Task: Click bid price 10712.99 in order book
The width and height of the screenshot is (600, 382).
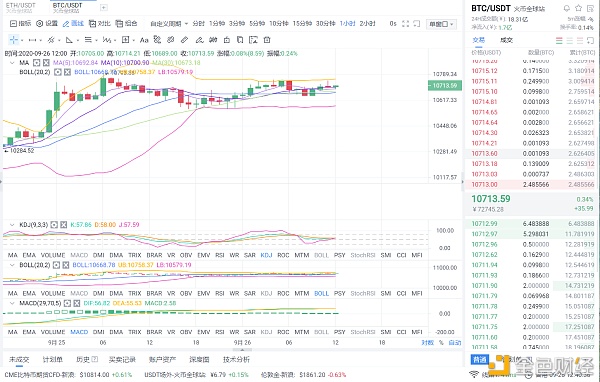Action: click(484, 224)
